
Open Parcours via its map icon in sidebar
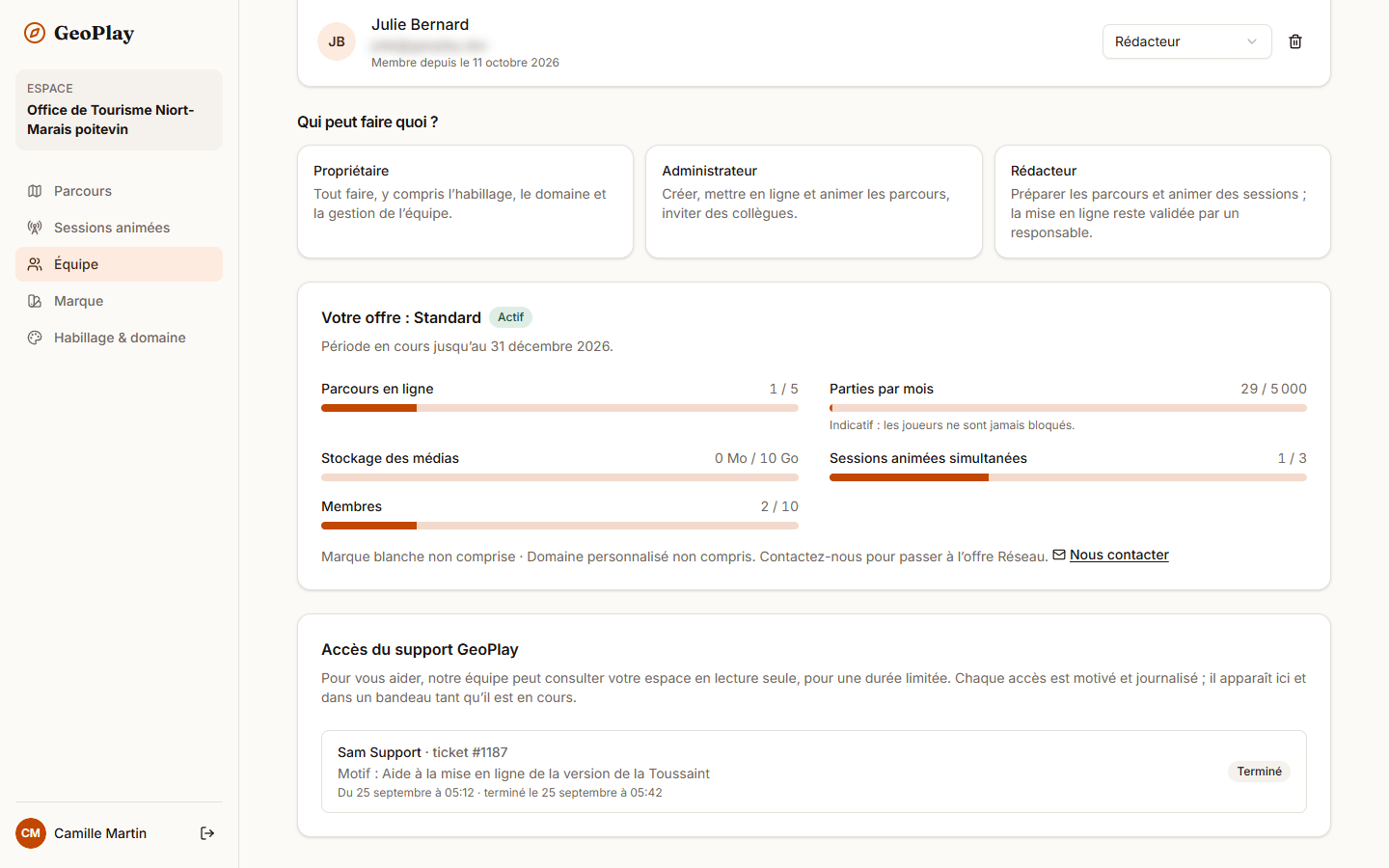[x=35, y=191]
